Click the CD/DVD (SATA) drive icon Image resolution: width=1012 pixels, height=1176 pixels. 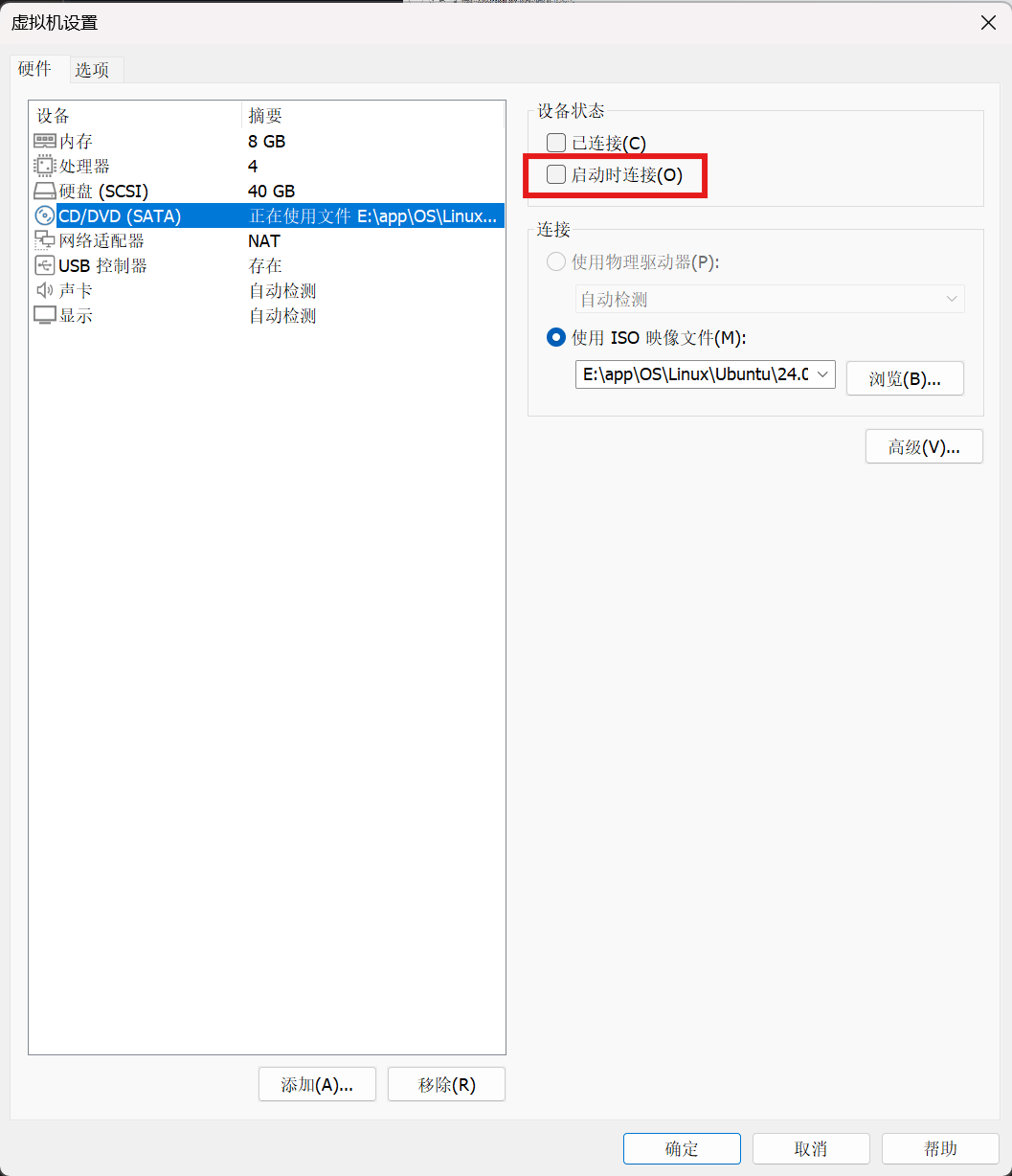point(44,215)
